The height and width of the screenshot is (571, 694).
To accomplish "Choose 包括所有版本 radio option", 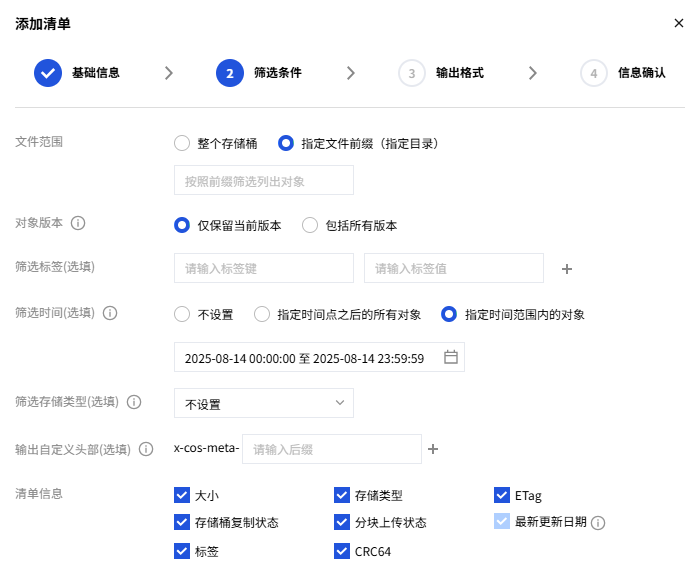I will (310, 225).
